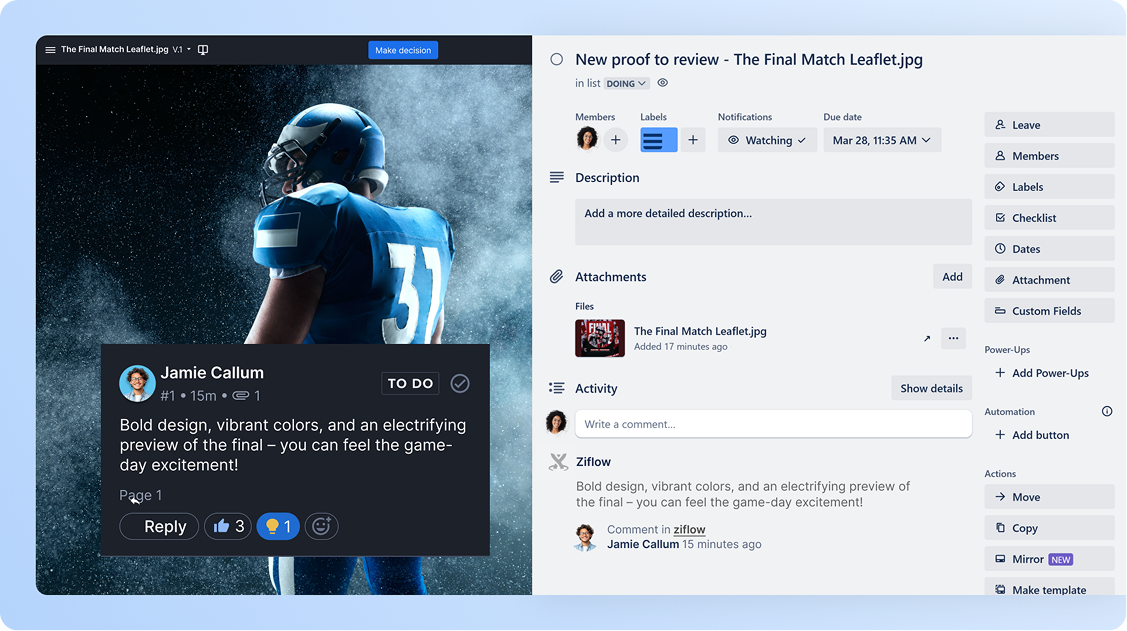
Task: Click the spread view icon beside V.1
Action: pos(203,49)
